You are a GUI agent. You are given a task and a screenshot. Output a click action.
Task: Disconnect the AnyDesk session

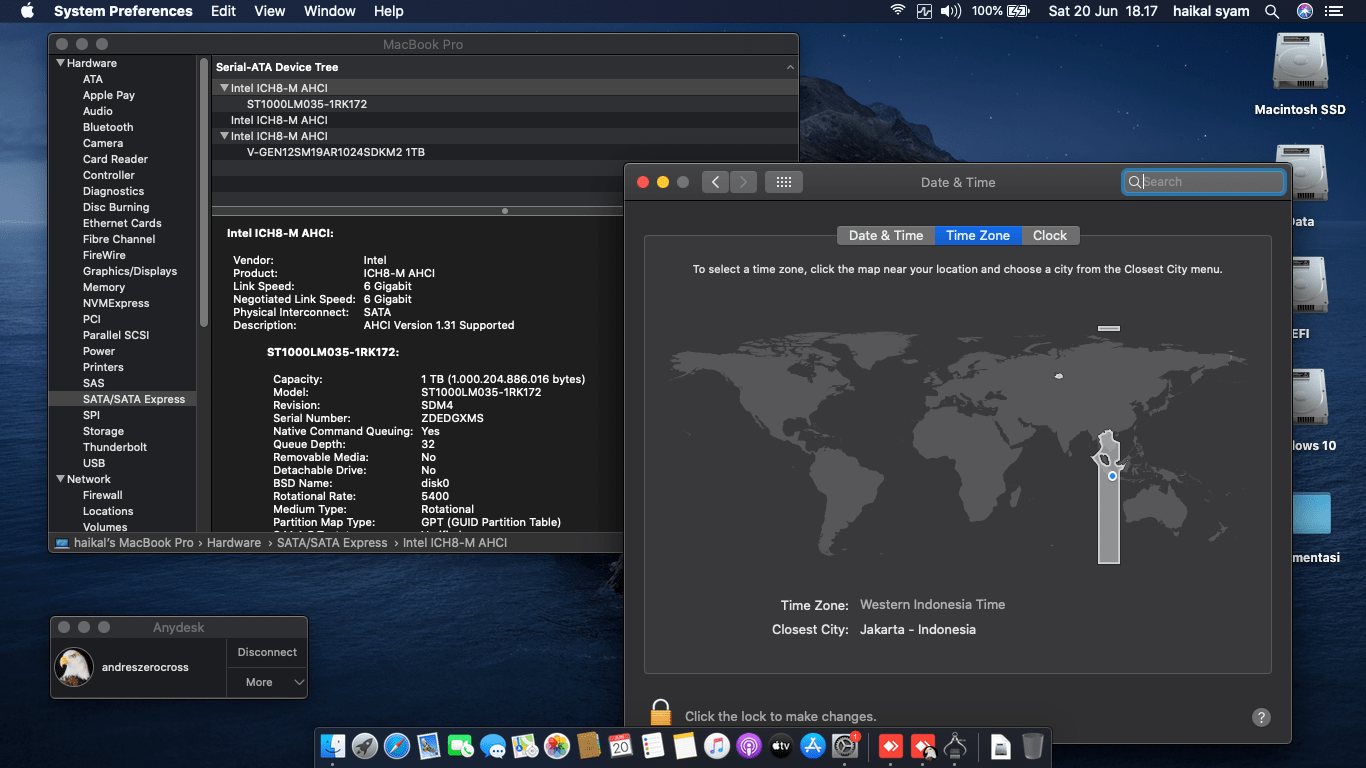[x=267, y=652]
